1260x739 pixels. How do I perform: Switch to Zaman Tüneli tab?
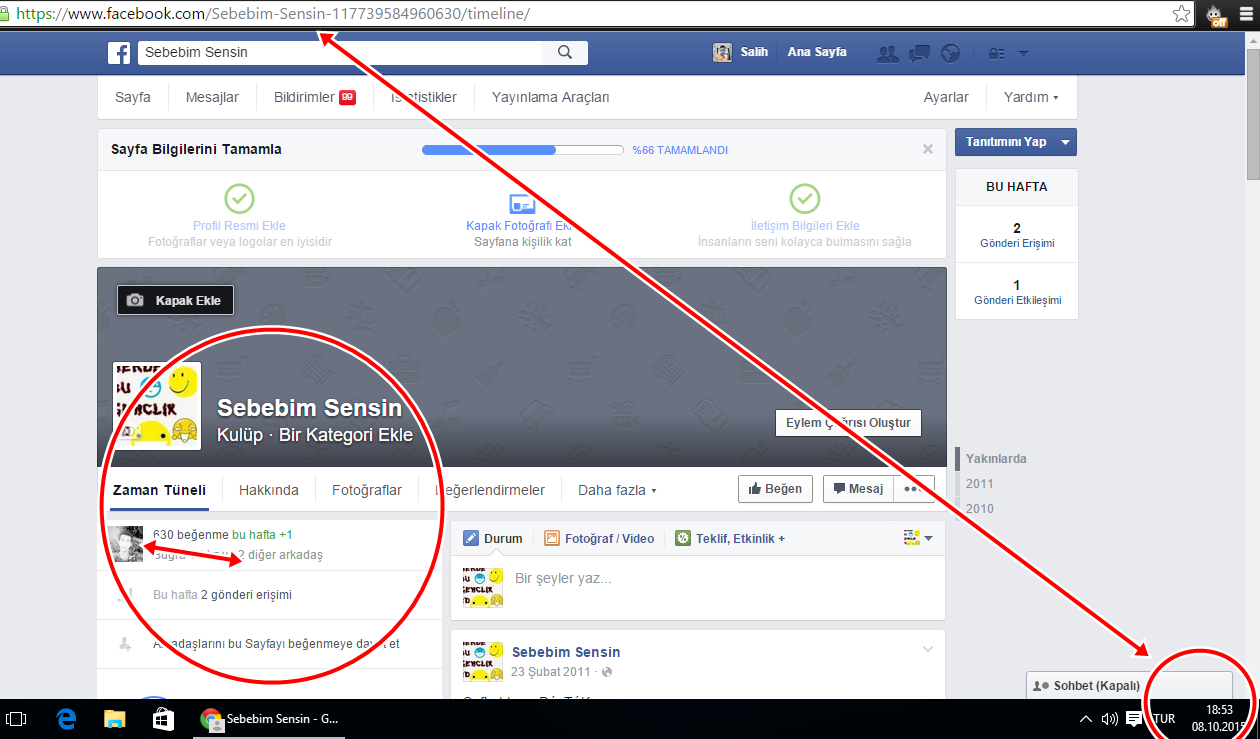point(159,490)
